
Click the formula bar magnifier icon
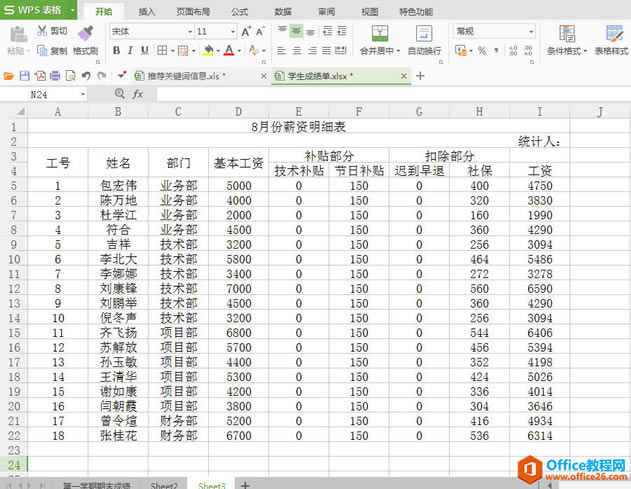click(x=120, y=94)
